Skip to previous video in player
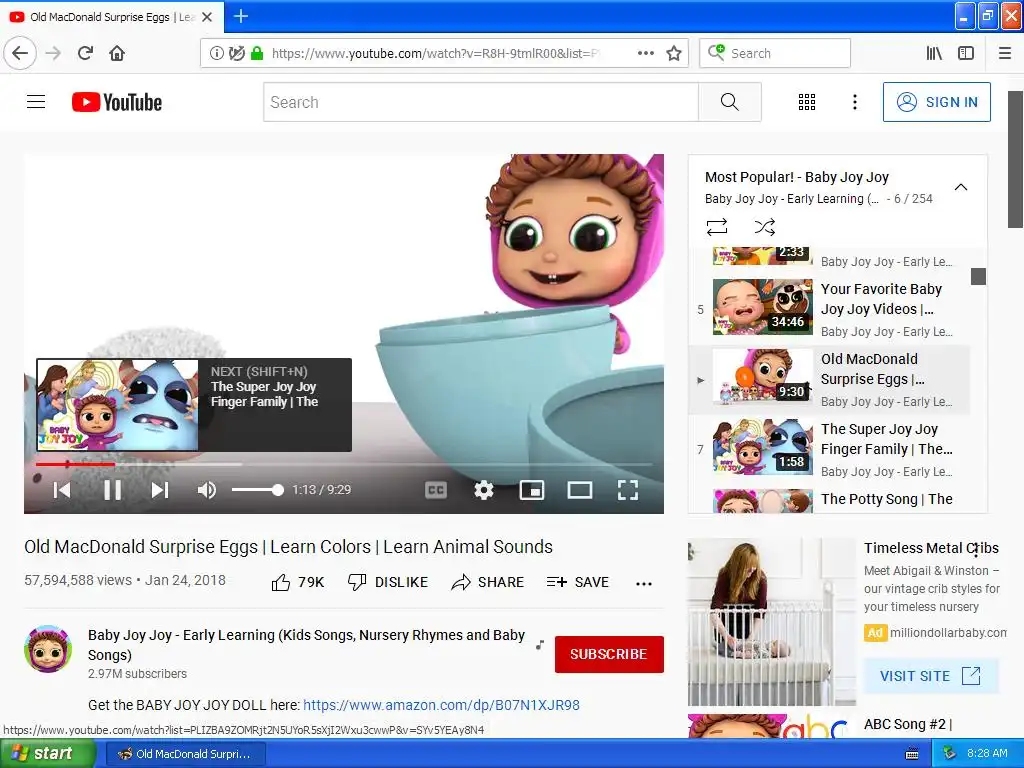The width and height of the screenshot is (1024, 768). pos(62,490)
